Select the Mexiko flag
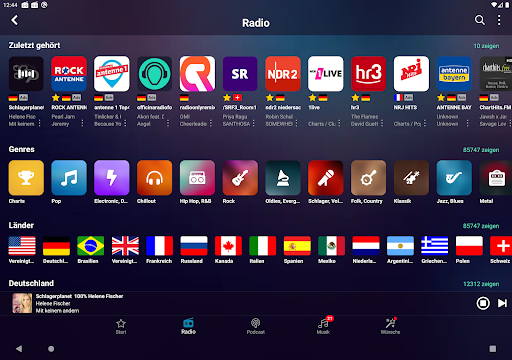This screenshot has height=360, width=512. [331, 246]
